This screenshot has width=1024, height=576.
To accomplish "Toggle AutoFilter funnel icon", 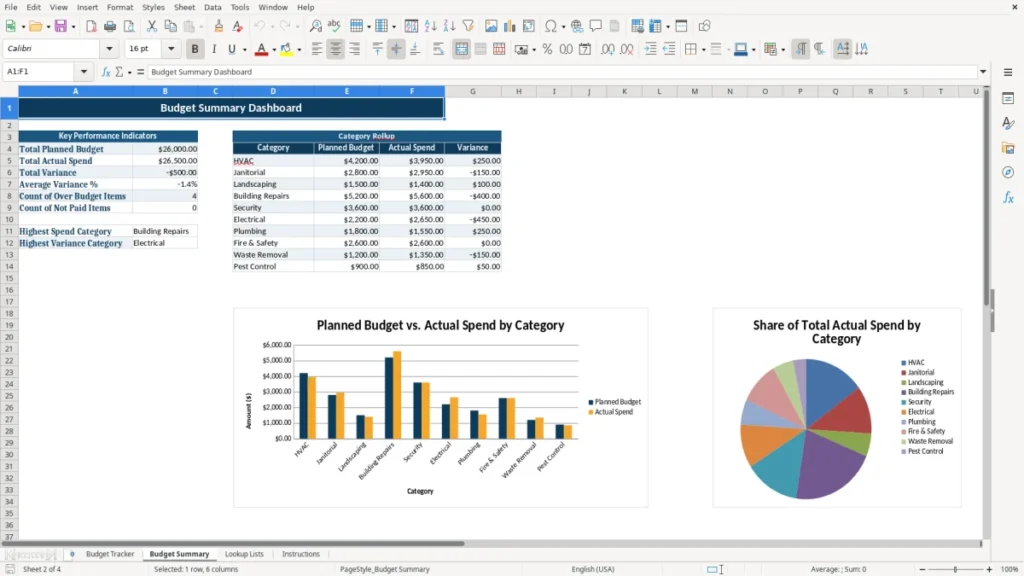I will [x=468, y=26].
